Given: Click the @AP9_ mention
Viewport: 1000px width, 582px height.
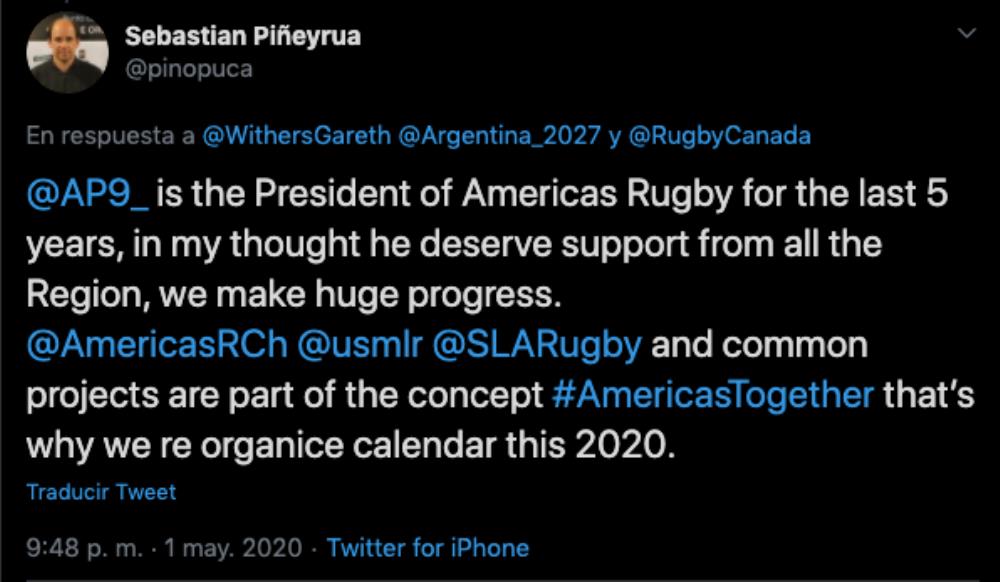Looking at the screenshot, I should click(x=87, y=195).
